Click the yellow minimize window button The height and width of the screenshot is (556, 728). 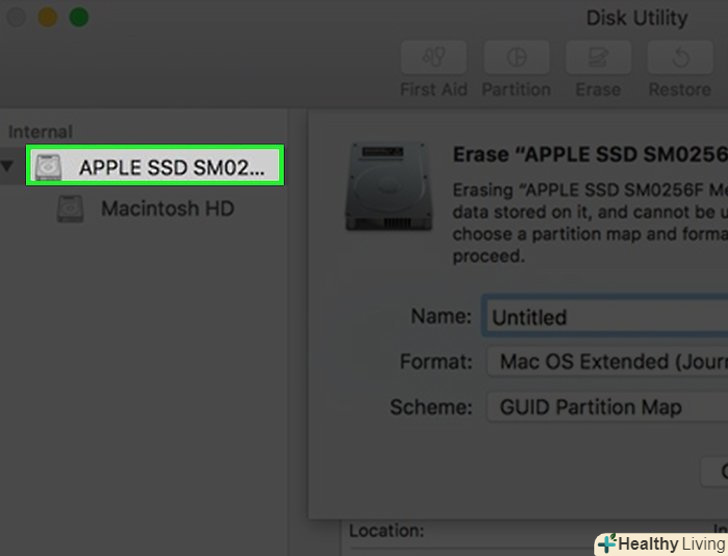coord(47,18)
